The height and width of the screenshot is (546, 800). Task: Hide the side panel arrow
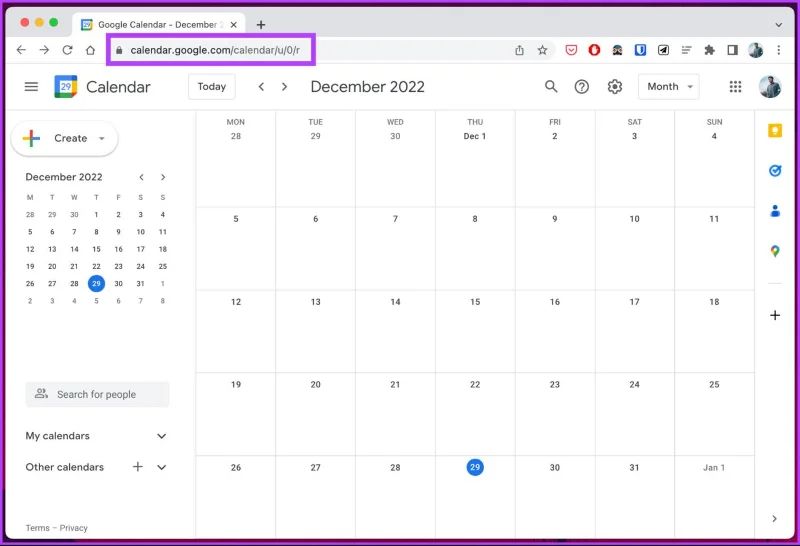click(774, 518)
